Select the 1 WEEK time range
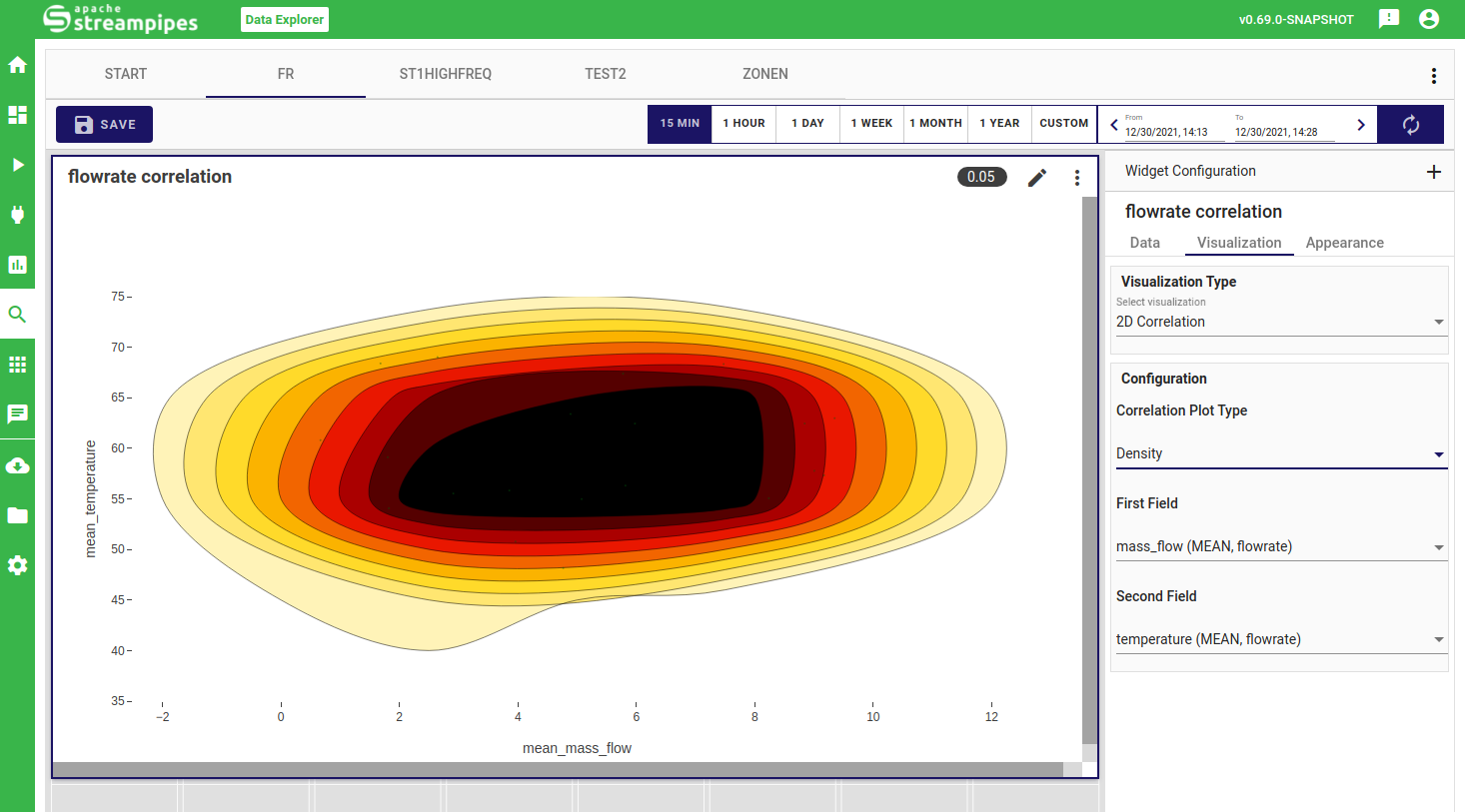Viewport: 1465px width, 812px height. pos(871,124)
